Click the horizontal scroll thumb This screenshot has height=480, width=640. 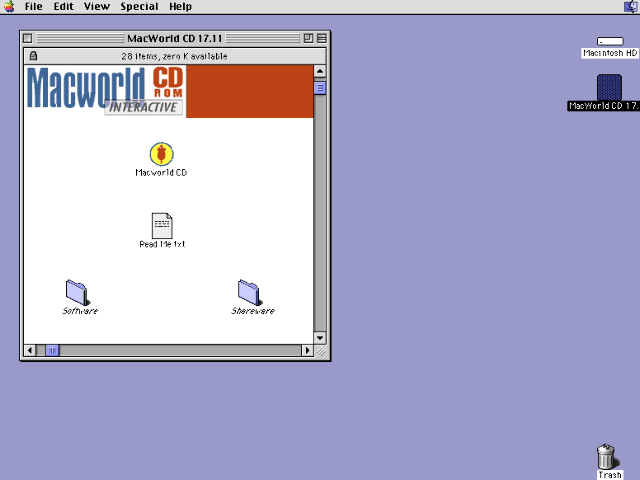[52, 350]
